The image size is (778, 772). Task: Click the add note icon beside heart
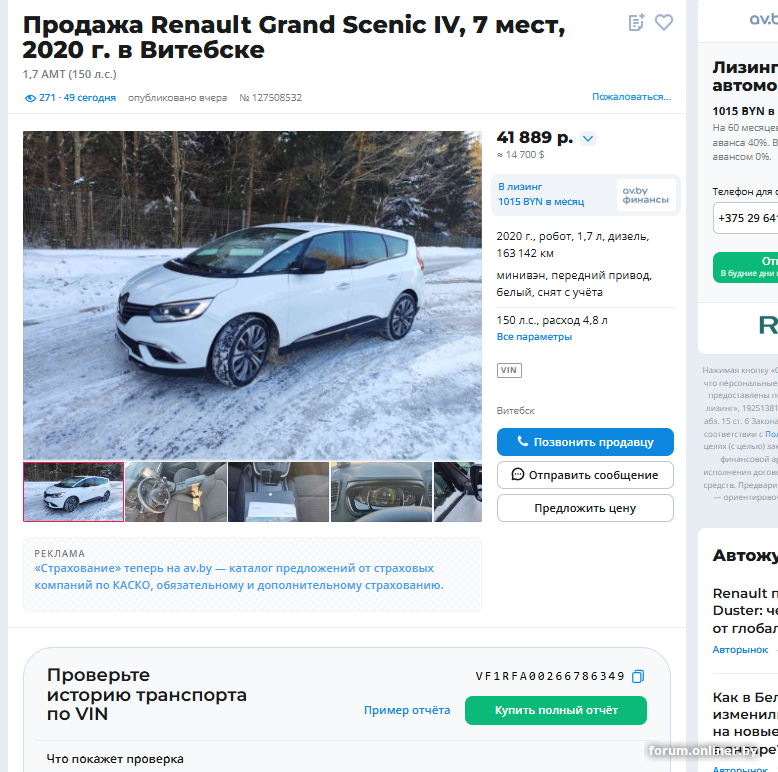(x=636, y=22)
